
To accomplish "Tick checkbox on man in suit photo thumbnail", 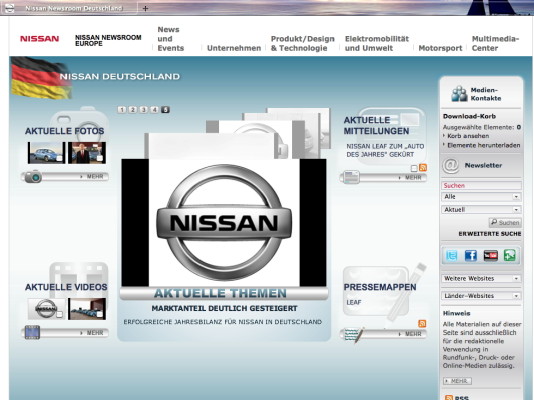I will tap(100, 158).
